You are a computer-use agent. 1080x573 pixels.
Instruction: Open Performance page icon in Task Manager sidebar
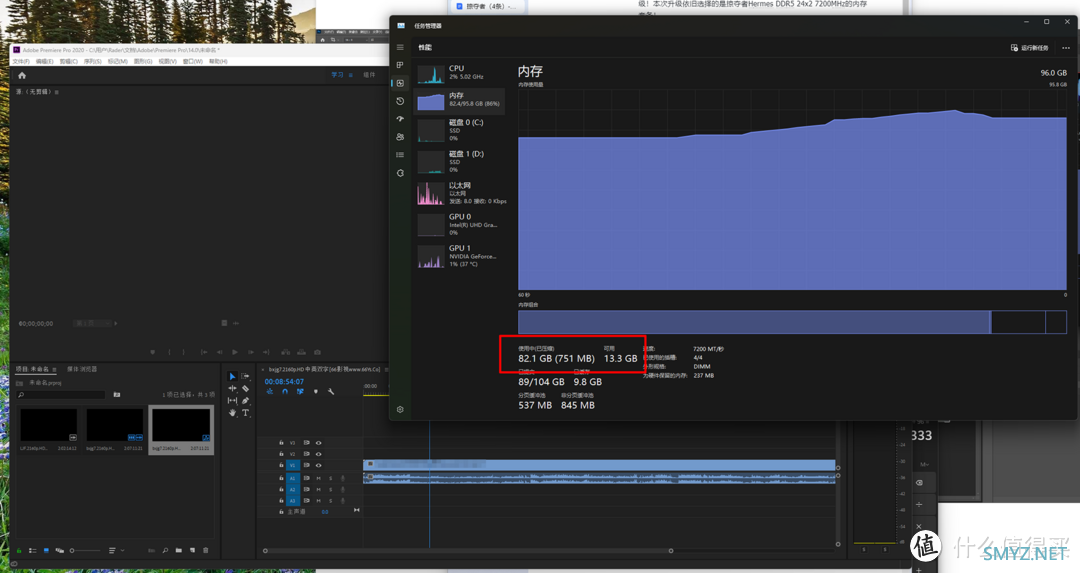(400, 83)
